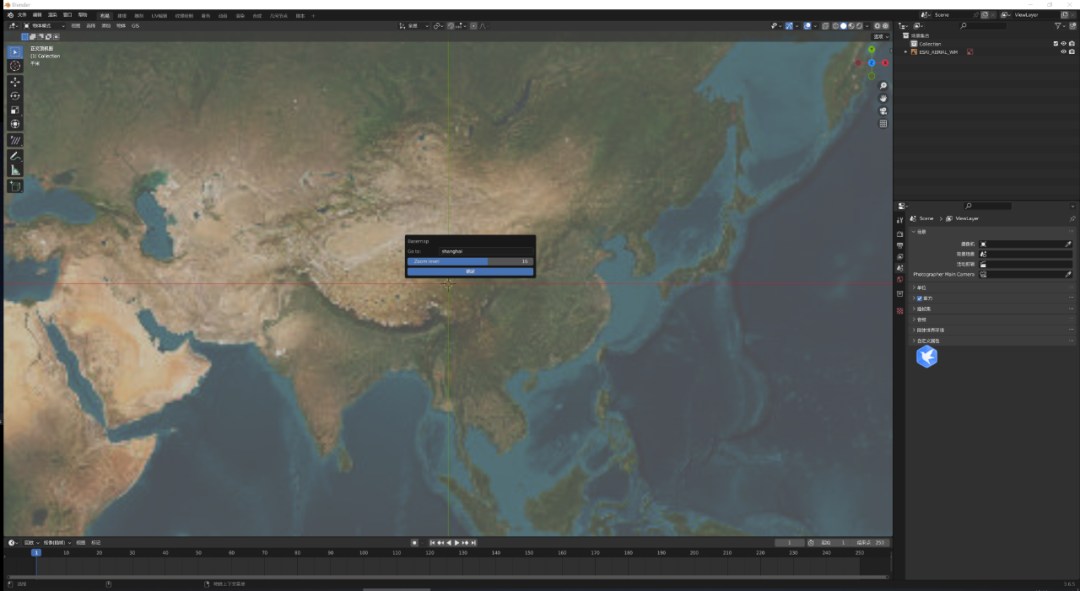Open the Edit menu
This screenshot has height=591, width=1080.
click(37, 15)
